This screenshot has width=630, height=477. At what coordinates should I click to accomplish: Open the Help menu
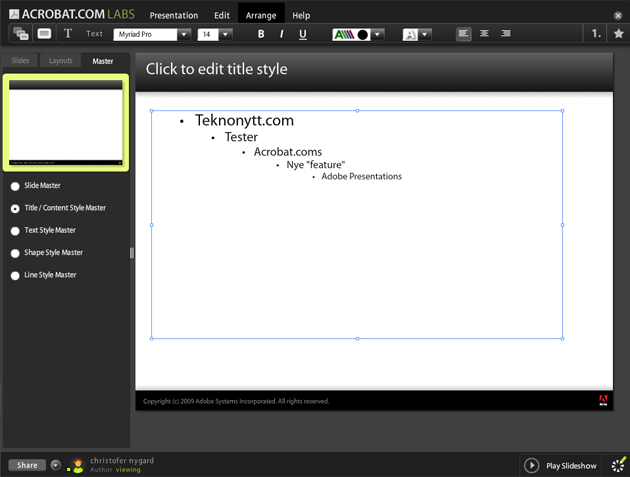[x=301, y=16]
